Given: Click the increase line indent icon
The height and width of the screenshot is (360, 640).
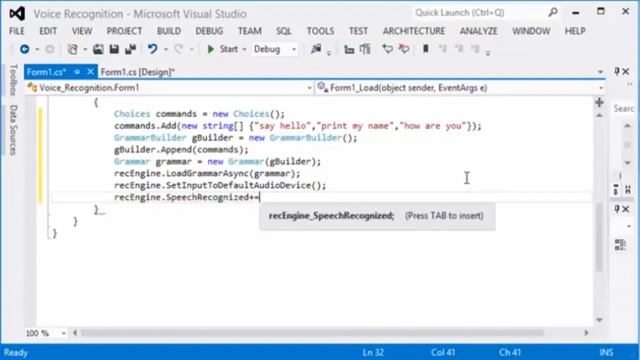Looking at the screenshot, I should [x=365, y=49].
